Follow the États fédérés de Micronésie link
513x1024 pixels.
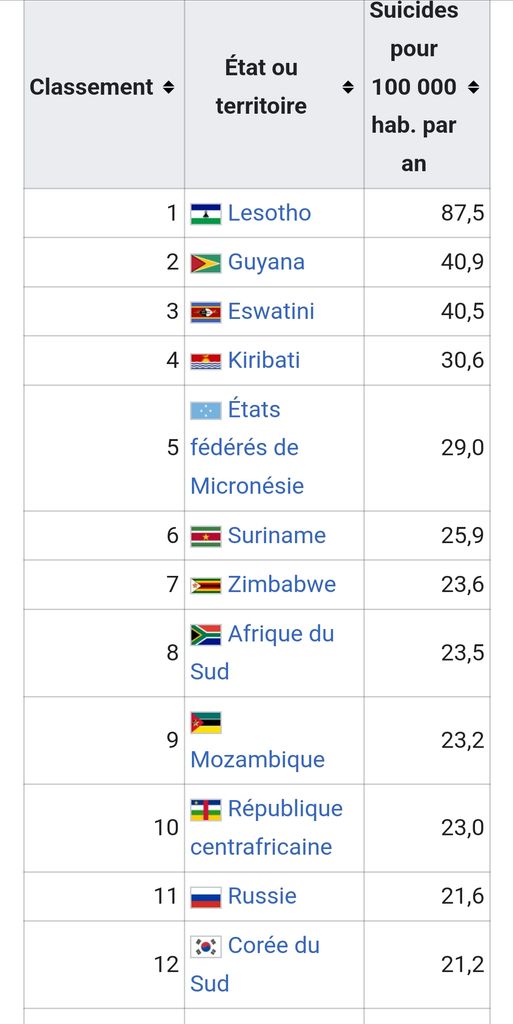(247, 448)
